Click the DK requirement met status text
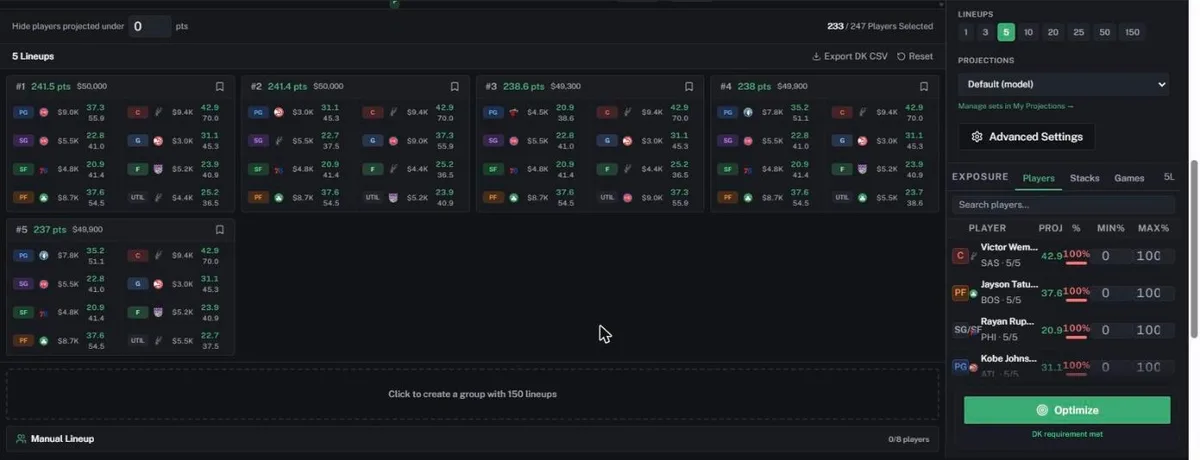1200x460 pixels. [1067, 434]
